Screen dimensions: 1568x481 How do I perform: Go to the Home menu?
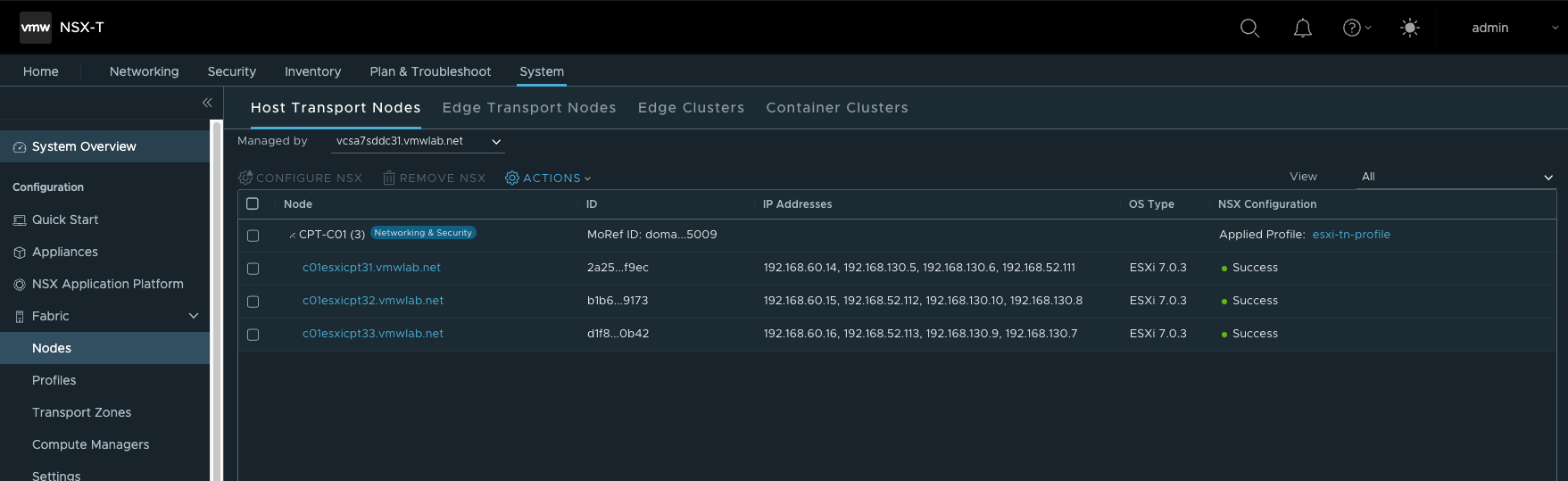point(41,71)
